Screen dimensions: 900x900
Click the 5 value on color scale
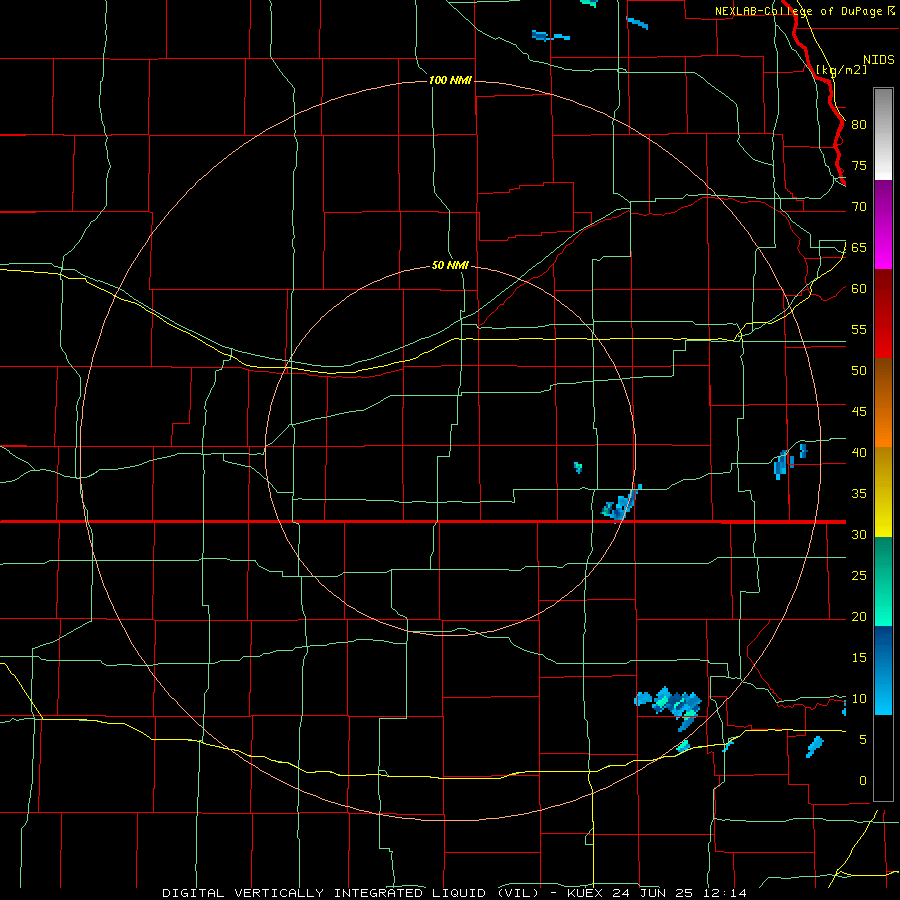tap(863, 739)
